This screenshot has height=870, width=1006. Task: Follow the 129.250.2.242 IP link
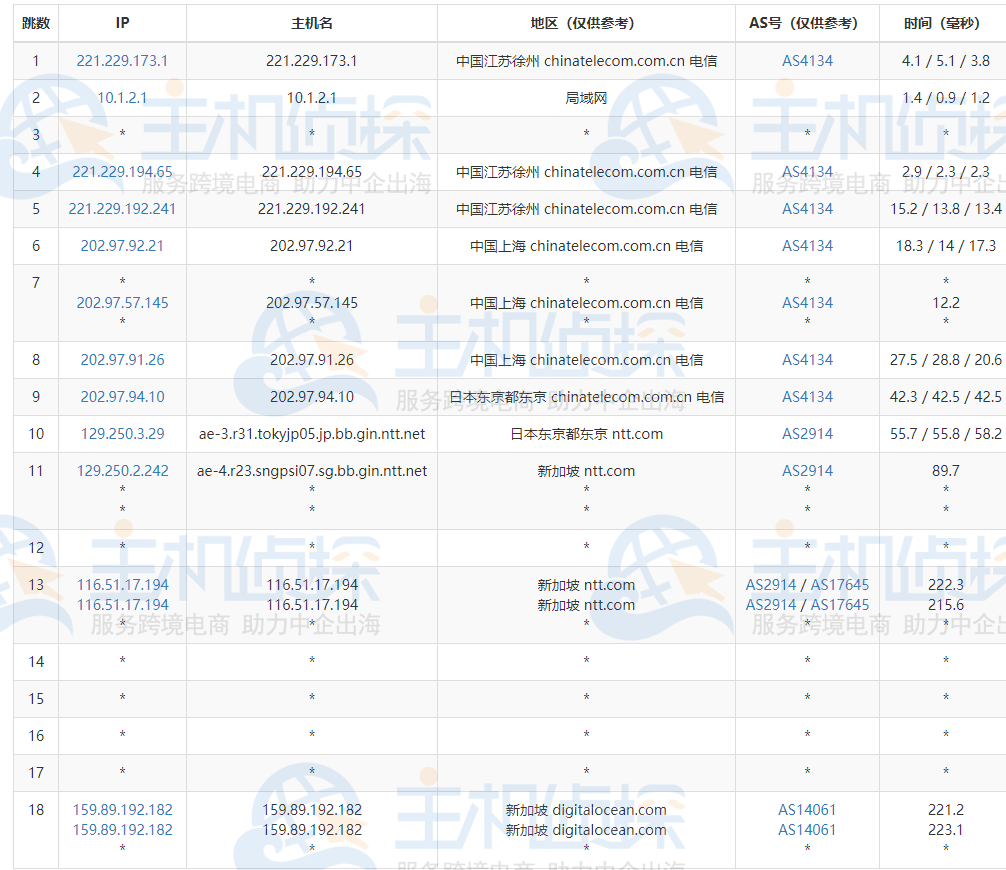(122, 471)
